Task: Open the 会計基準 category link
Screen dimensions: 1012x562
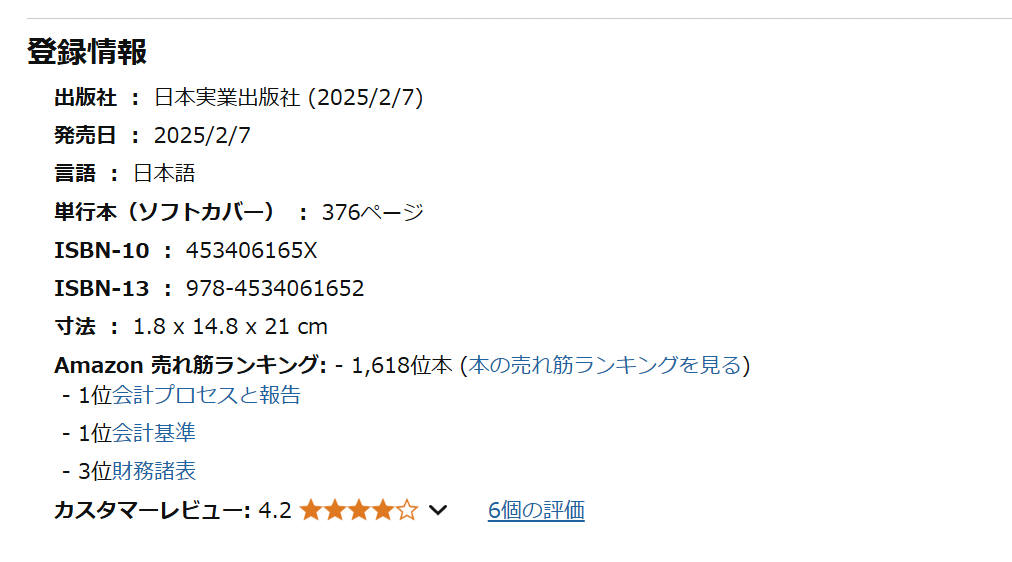Action: 154,433
